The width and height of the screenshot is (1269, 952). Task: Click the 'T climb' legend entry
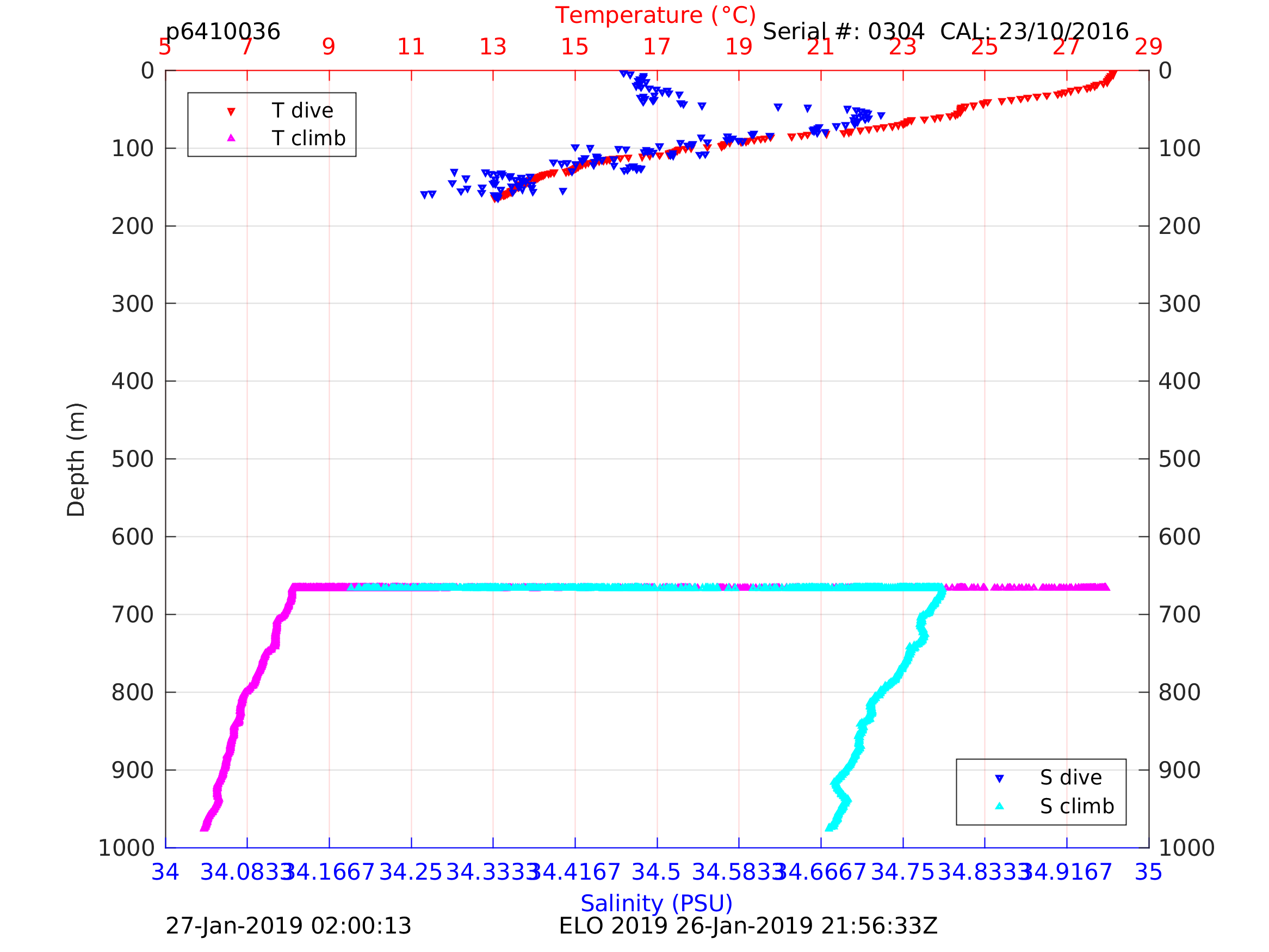coord(308,138)
